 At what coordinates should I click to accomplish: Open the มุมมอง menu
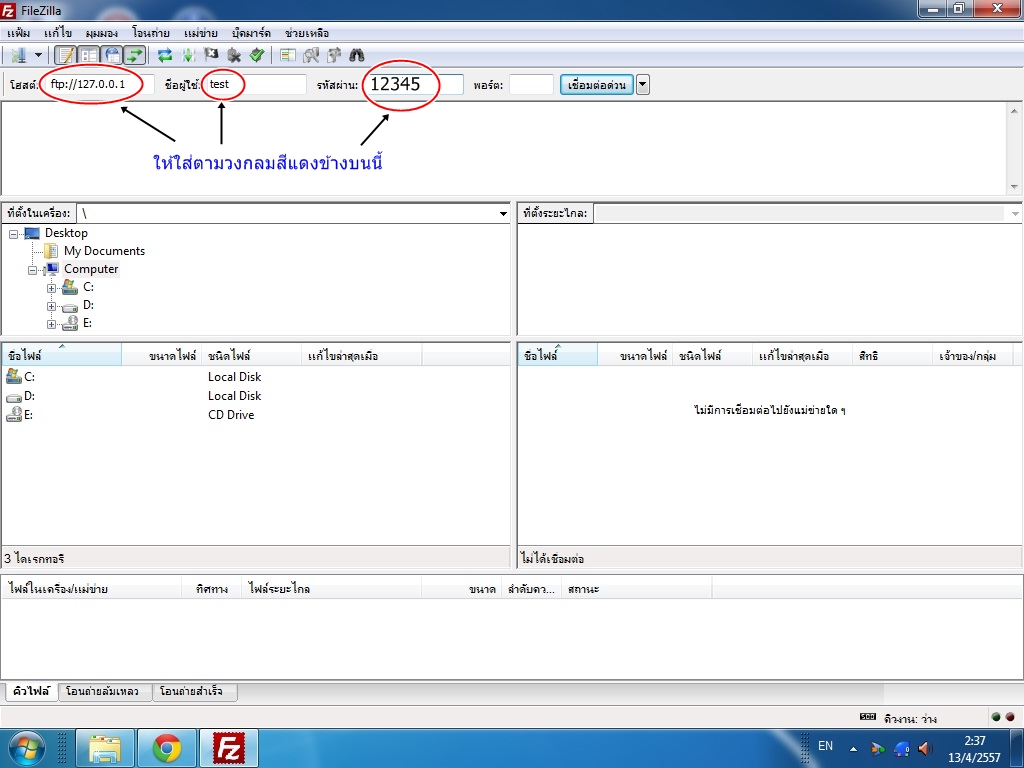[101, 33]
